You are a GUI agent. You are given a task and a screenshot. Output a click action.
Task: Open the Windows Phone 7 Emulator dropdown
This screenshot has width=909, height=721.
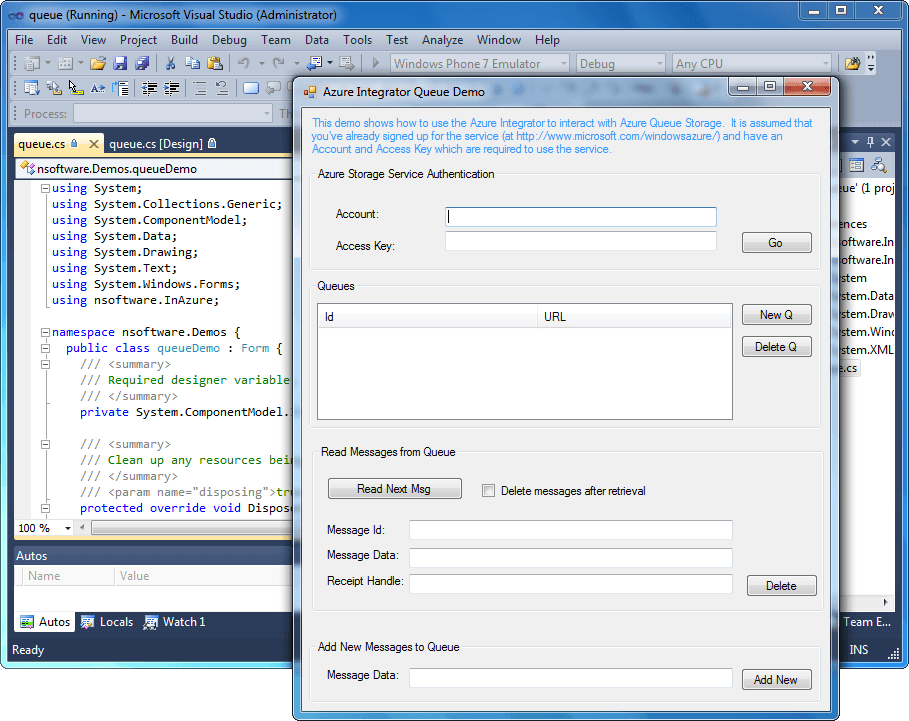pos(563,64)
